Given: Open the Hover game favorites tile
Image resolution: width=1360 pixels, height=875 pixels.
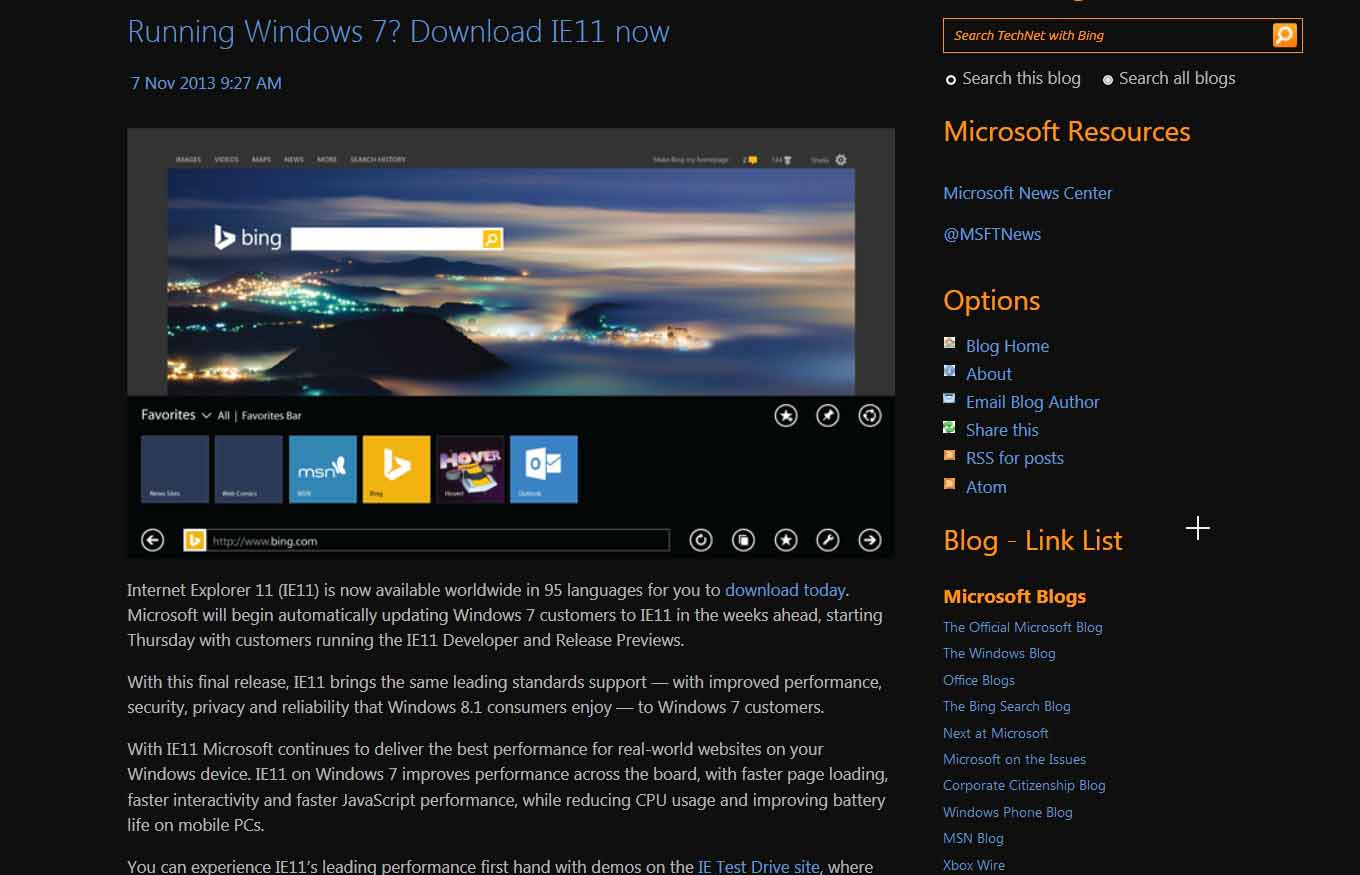Looking at the screenshot, I should pyautogui.click(x=470, y=469).
